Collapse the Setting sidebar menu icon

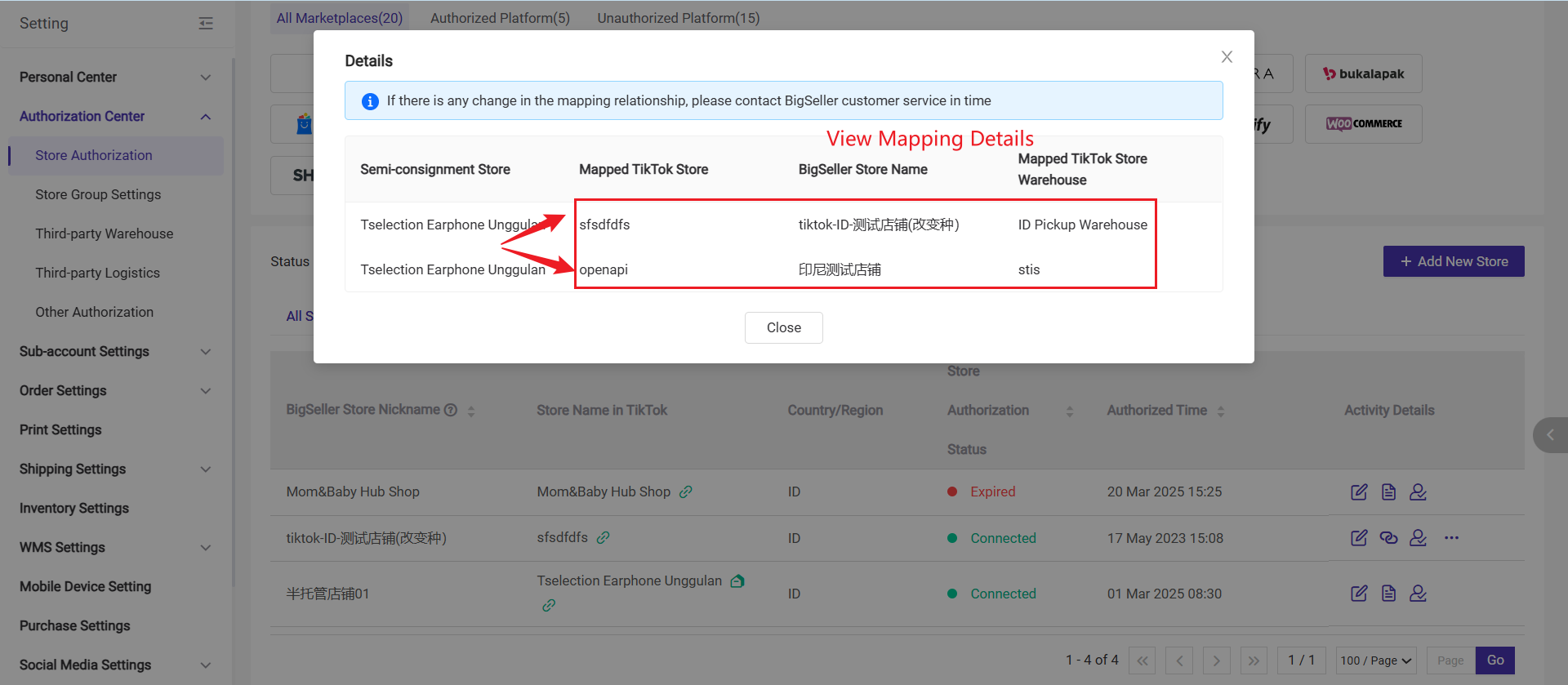[206, 23]
